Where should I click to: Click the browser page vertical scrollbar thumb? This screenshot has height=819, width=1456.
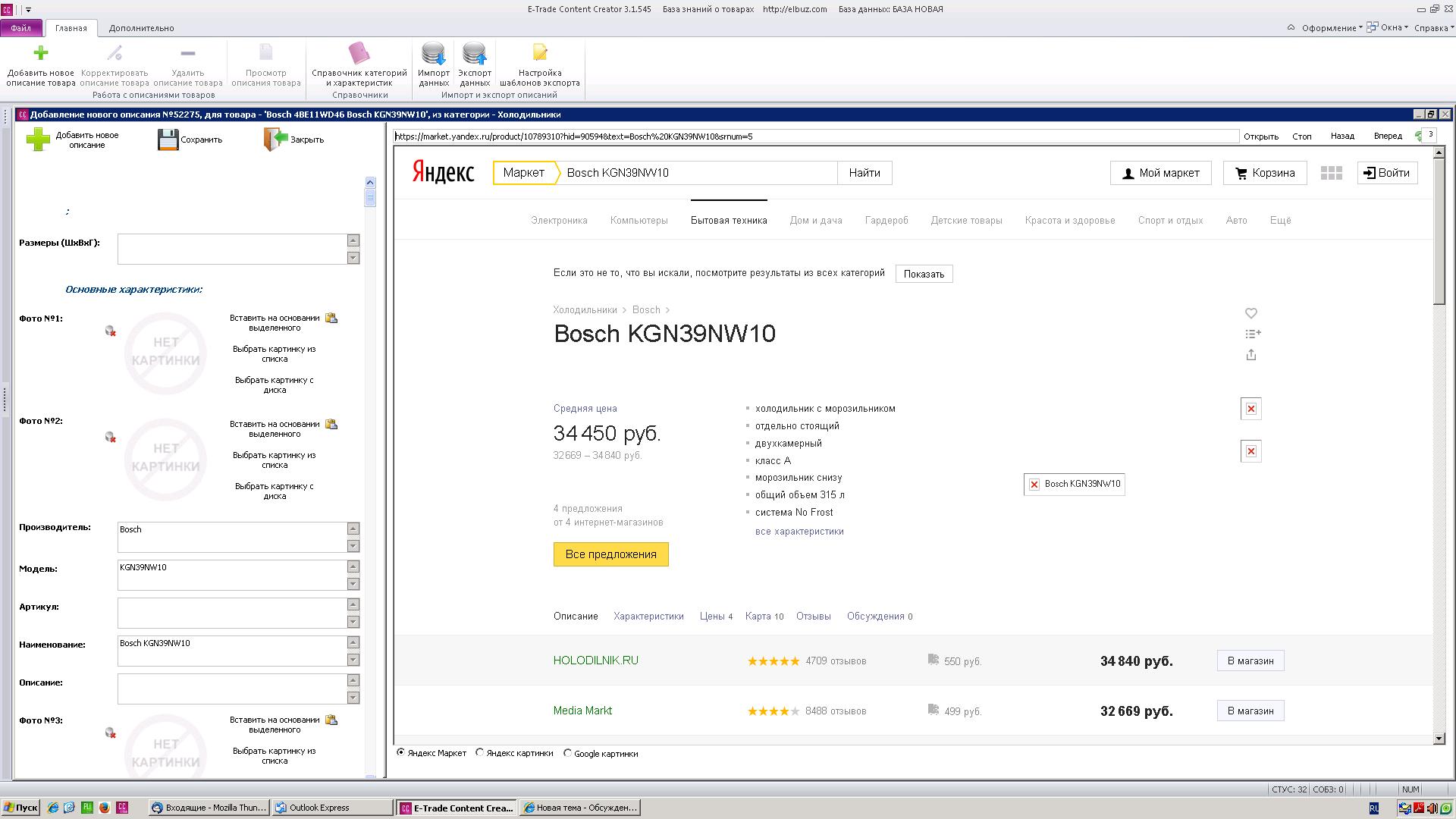pyautogui.click(x=1439, y=231)
